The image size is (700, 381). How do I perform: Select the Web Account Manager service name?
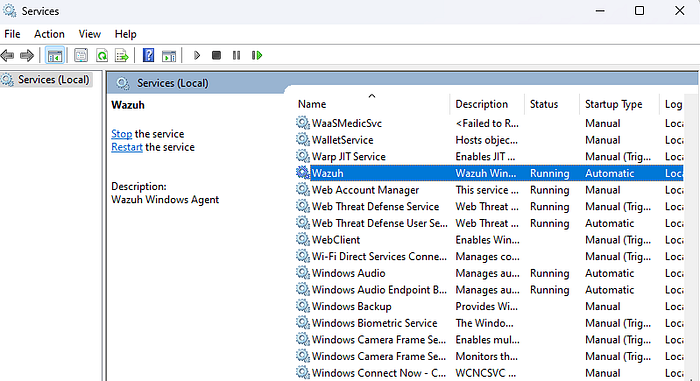pyautogui.click(x=365, y=189)
